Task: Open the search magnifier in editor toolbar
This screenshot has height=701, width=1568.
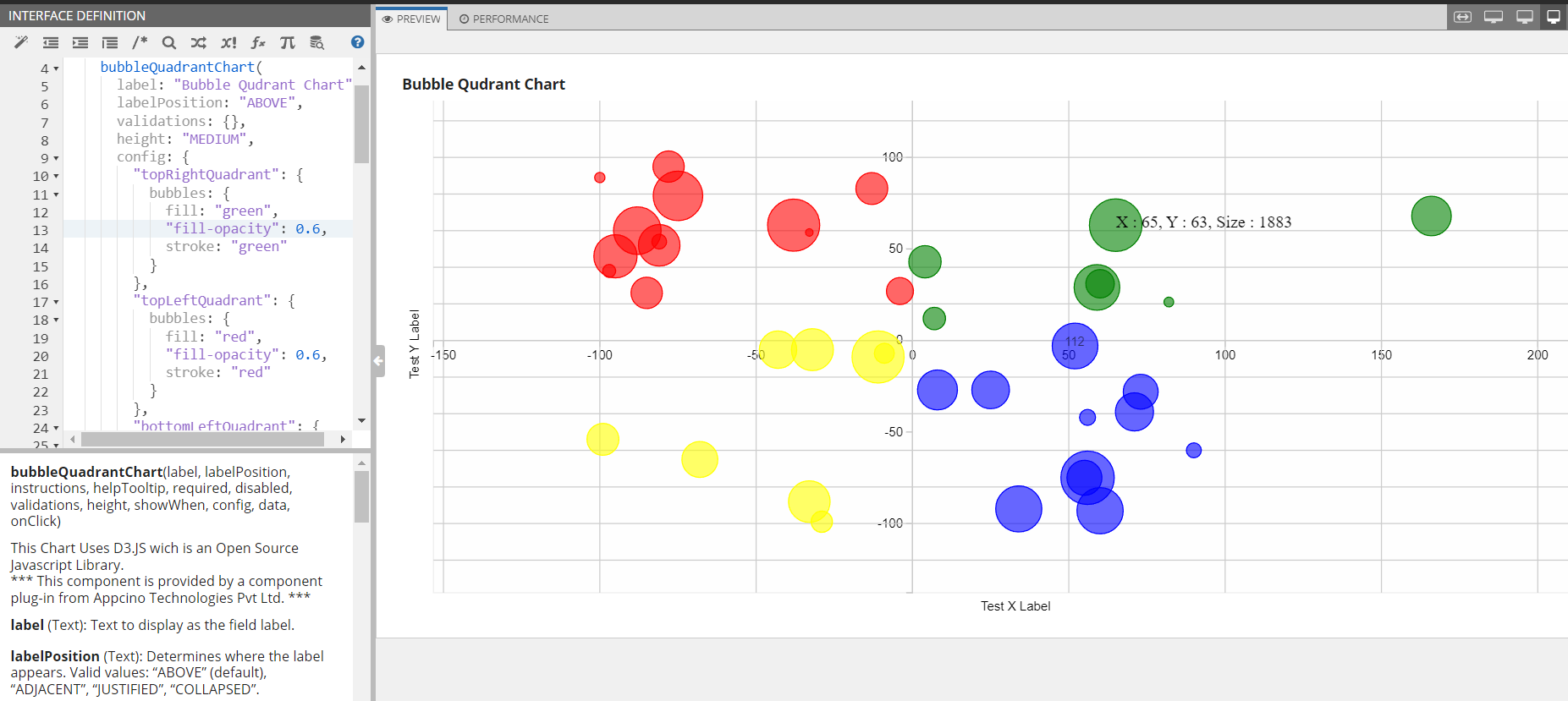Action: [169, 42]
